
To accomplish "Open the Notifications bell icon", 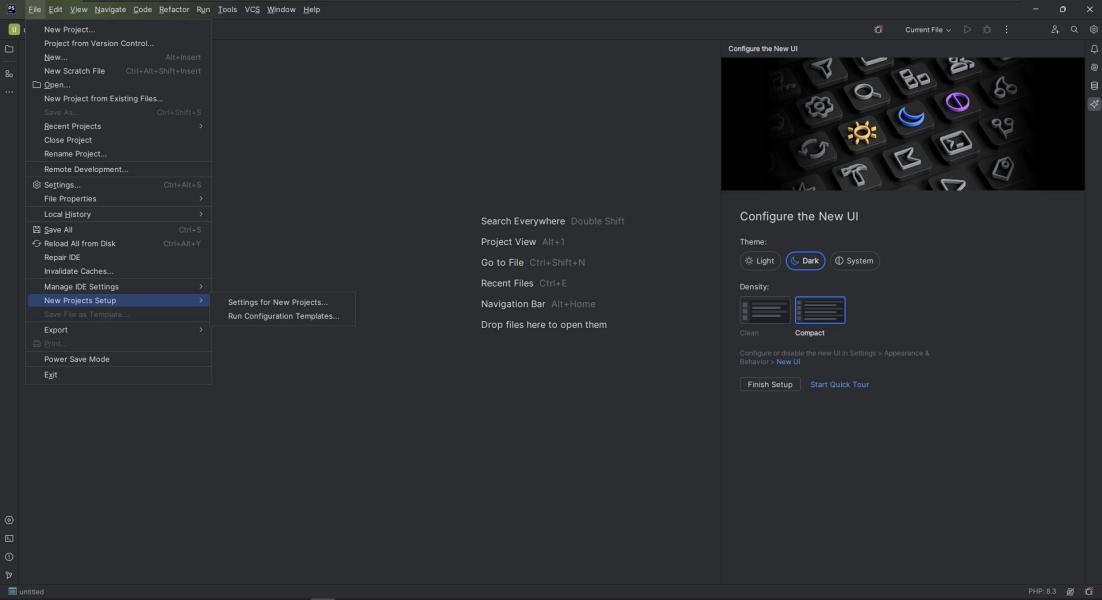I will [x=1094, y=49].
